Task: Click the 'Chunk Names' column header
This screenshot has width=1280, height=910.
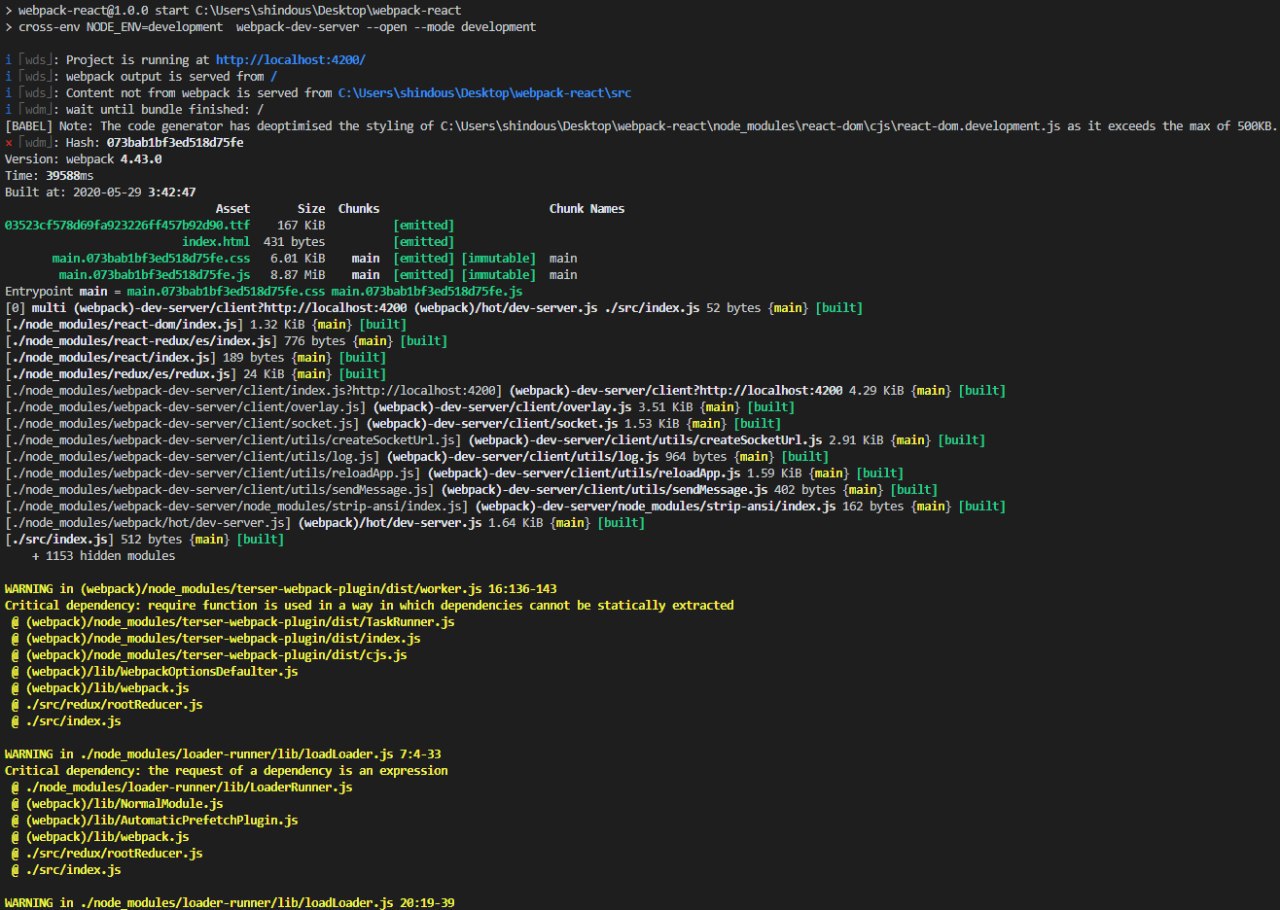Action: (587, 209)
